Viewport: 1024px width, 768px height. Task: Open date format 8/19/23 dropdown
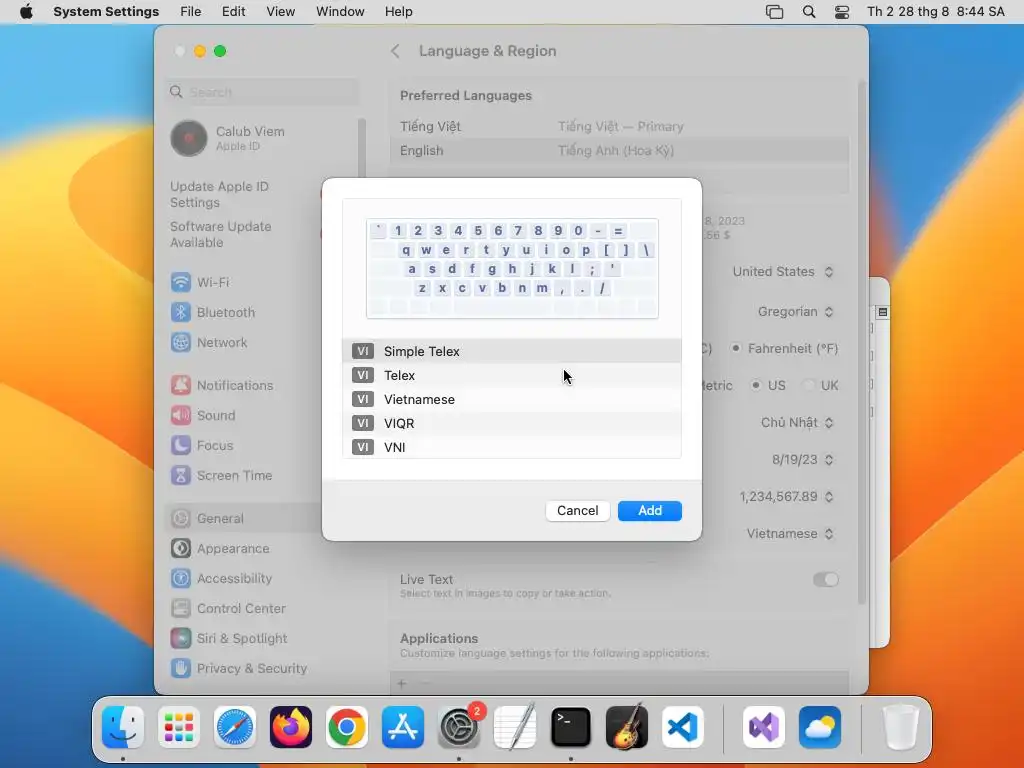[803, 460]
